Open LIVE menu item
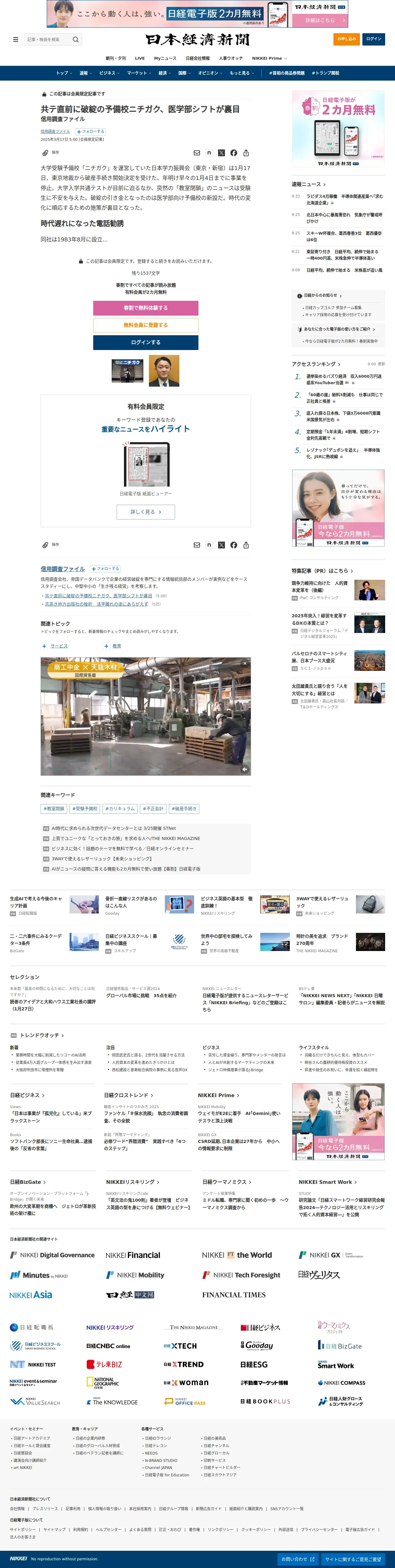Image resolution: width=395 pixels, height=1568 pixels. [x=139, y=58]
